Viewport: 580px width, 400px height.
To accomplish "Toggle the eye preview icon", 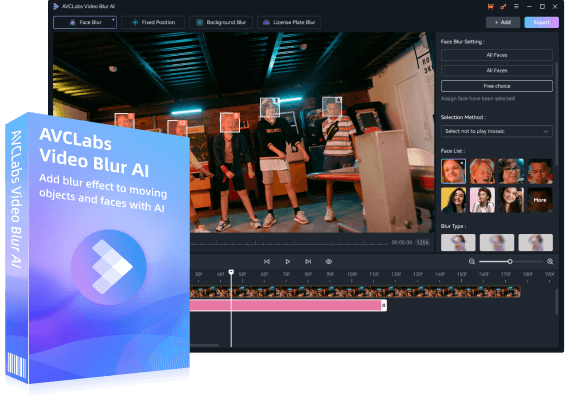I will pos(328,262).
